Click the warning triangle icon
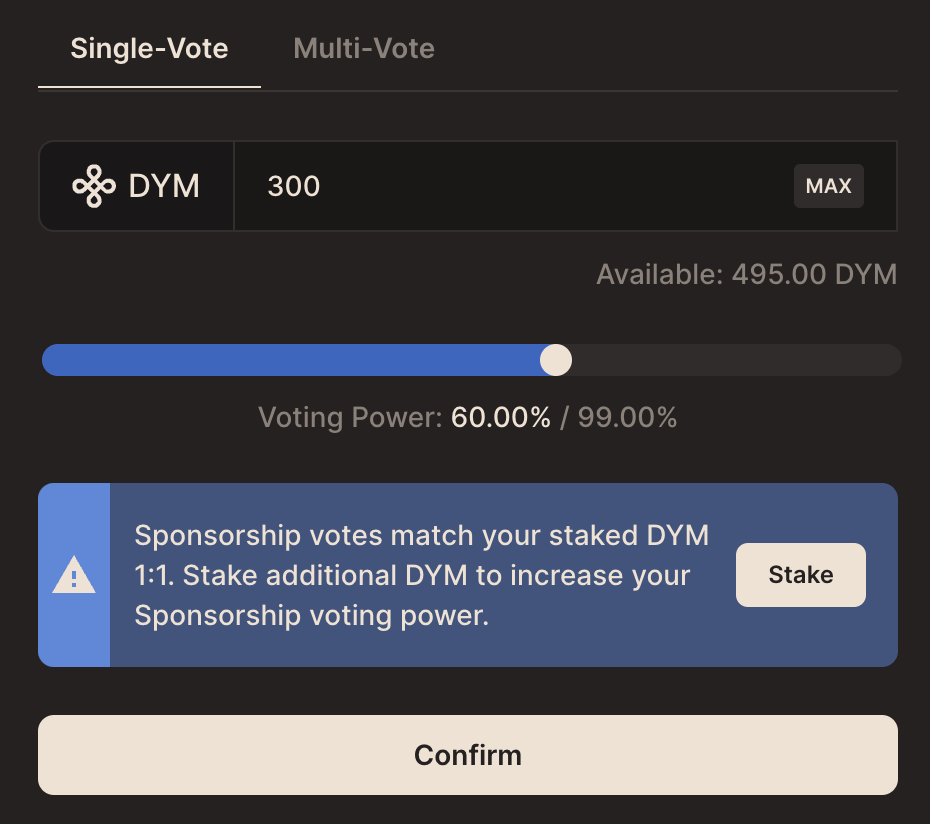The width and height of the screenshot is (930, 824). [74, 575]
